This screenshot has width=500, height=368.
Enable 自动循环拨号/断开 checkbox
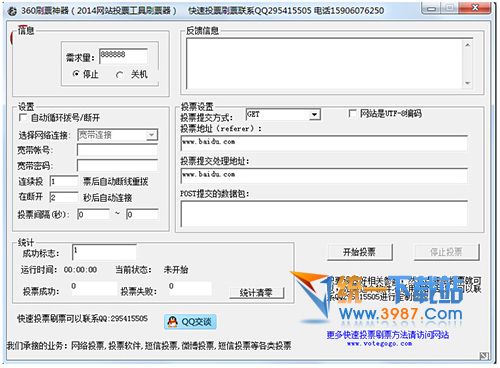pyautogui.click(x=23, y=117)
